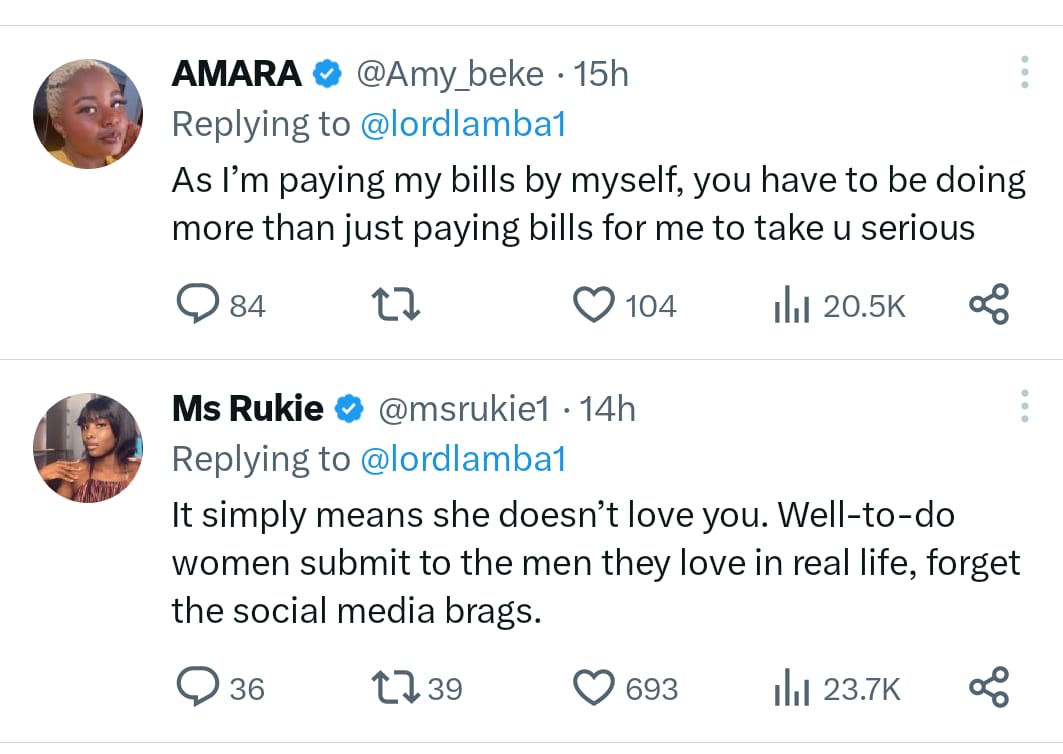1063x754 pixels.
Task: Open @lordlamba1 link in AMARA's reply
Action: (462, 124)
